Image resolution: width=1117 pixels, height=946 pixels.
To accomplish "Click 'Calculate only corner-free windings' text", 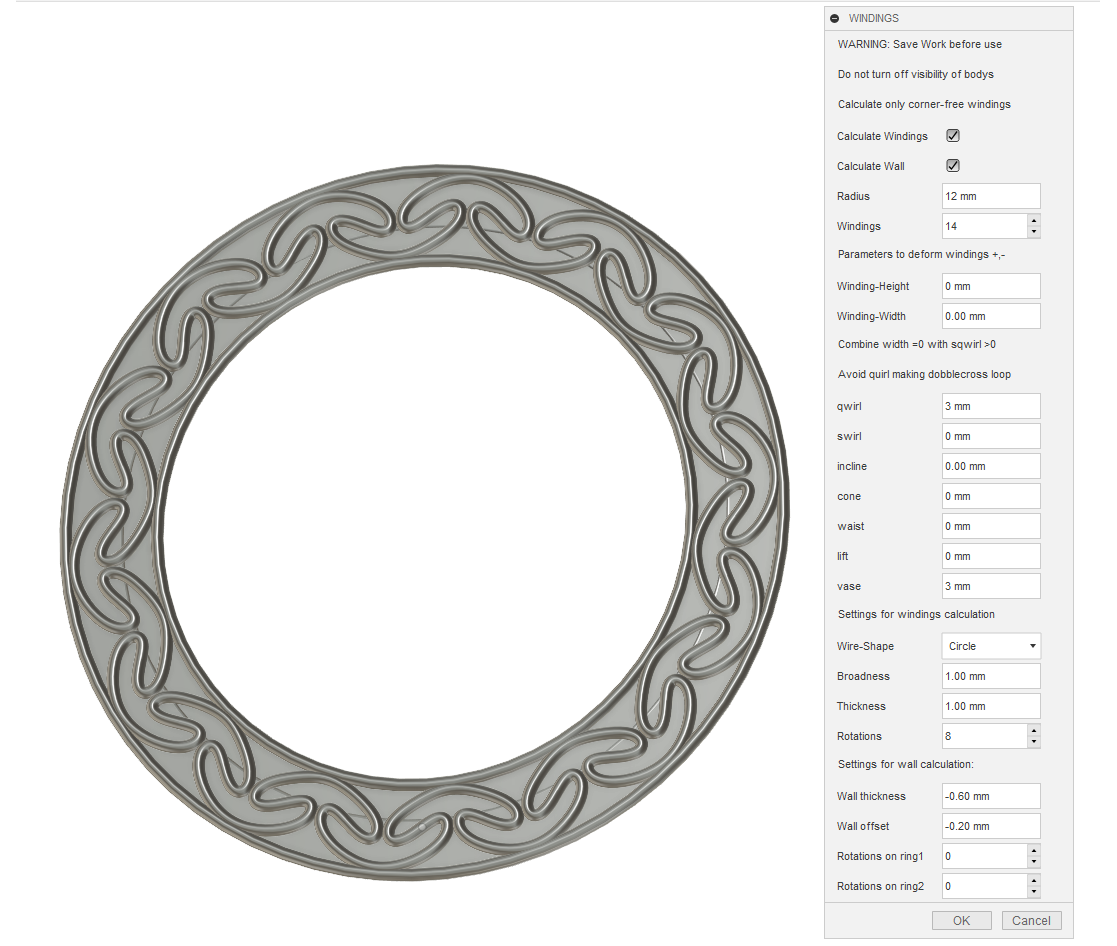I will click(924, 104).
